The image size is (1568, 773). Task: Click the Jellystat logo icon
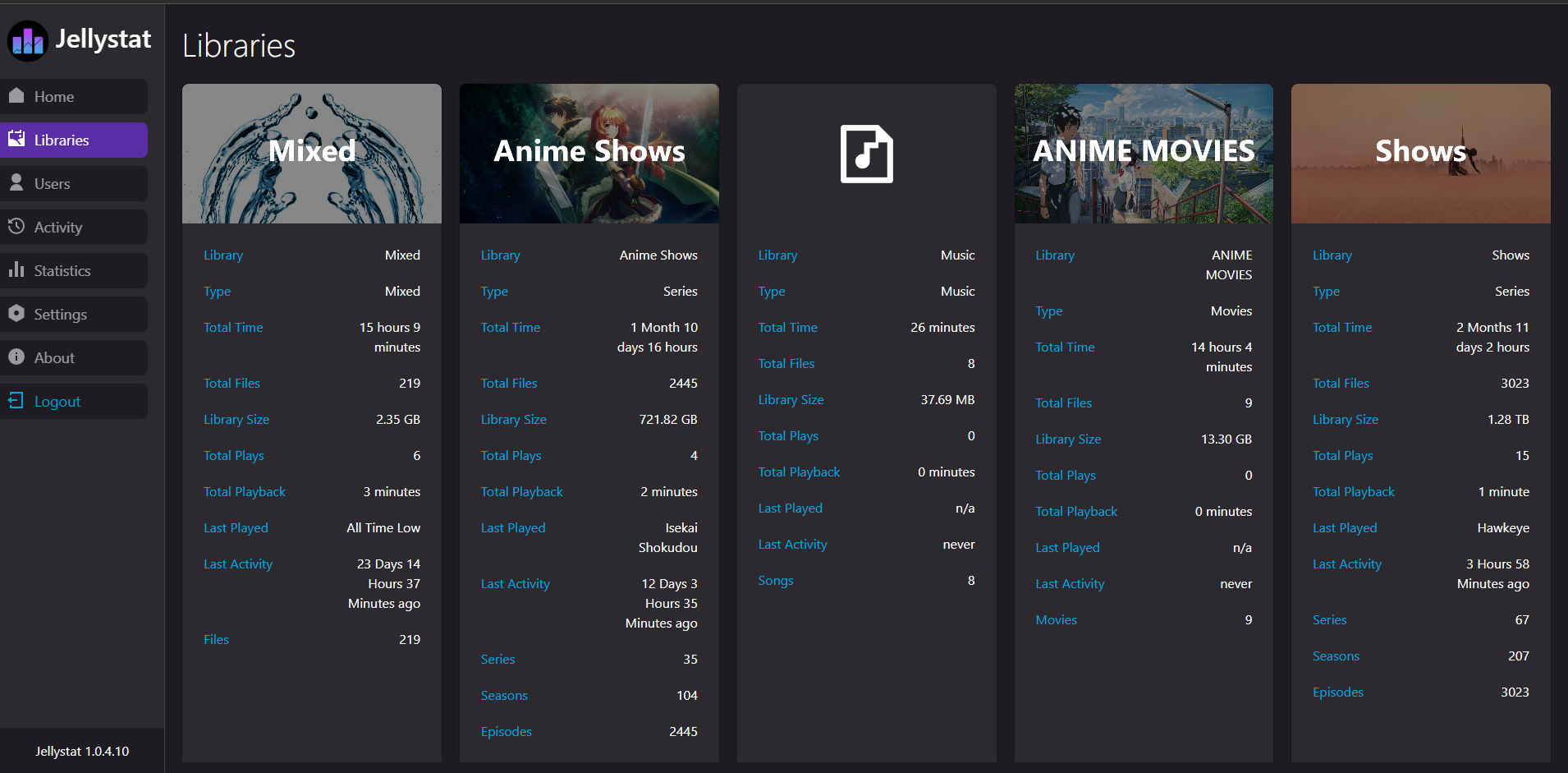point(28,41)
